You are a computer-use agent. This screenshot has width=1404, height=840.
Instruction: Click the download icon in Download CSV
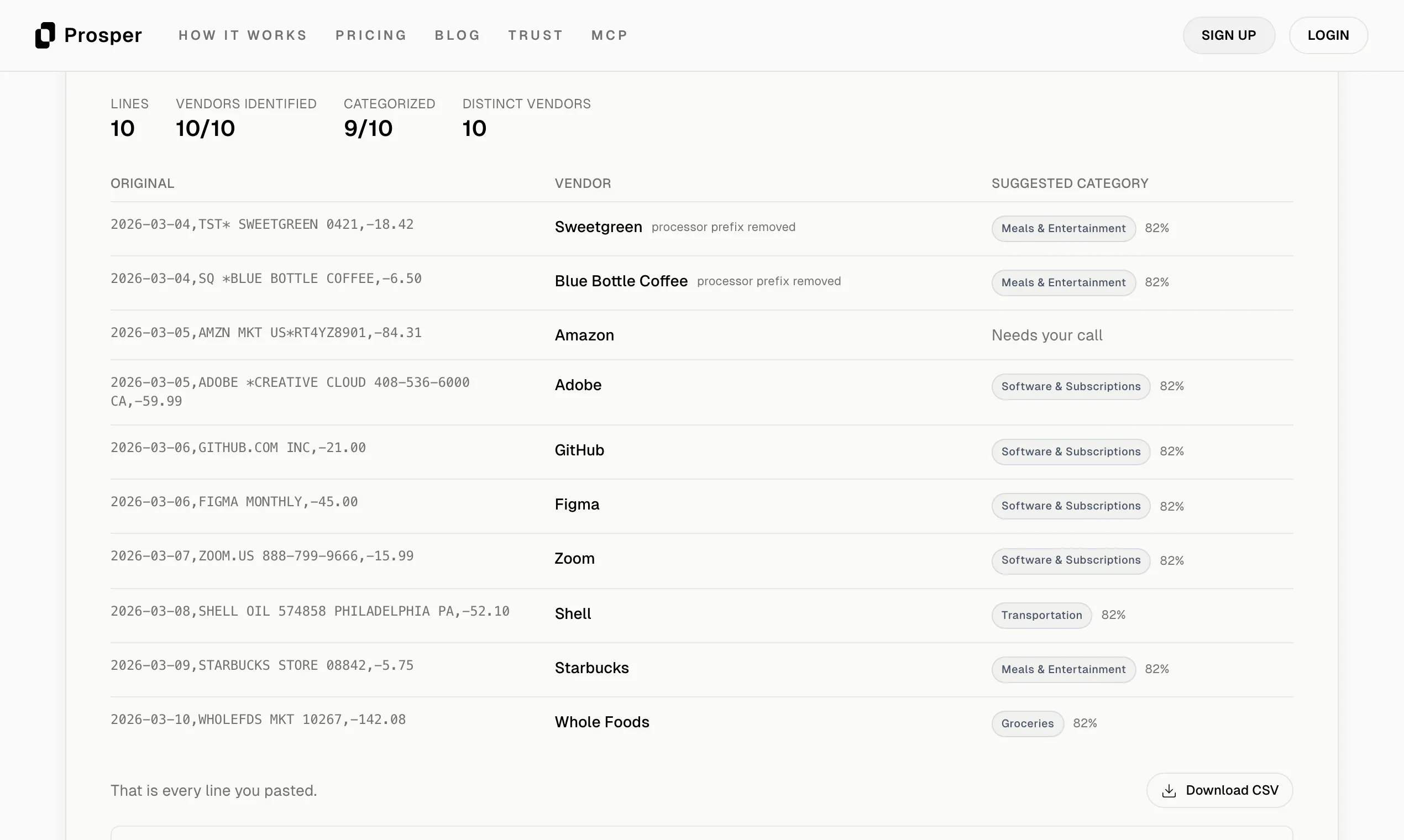point(1169,791)
